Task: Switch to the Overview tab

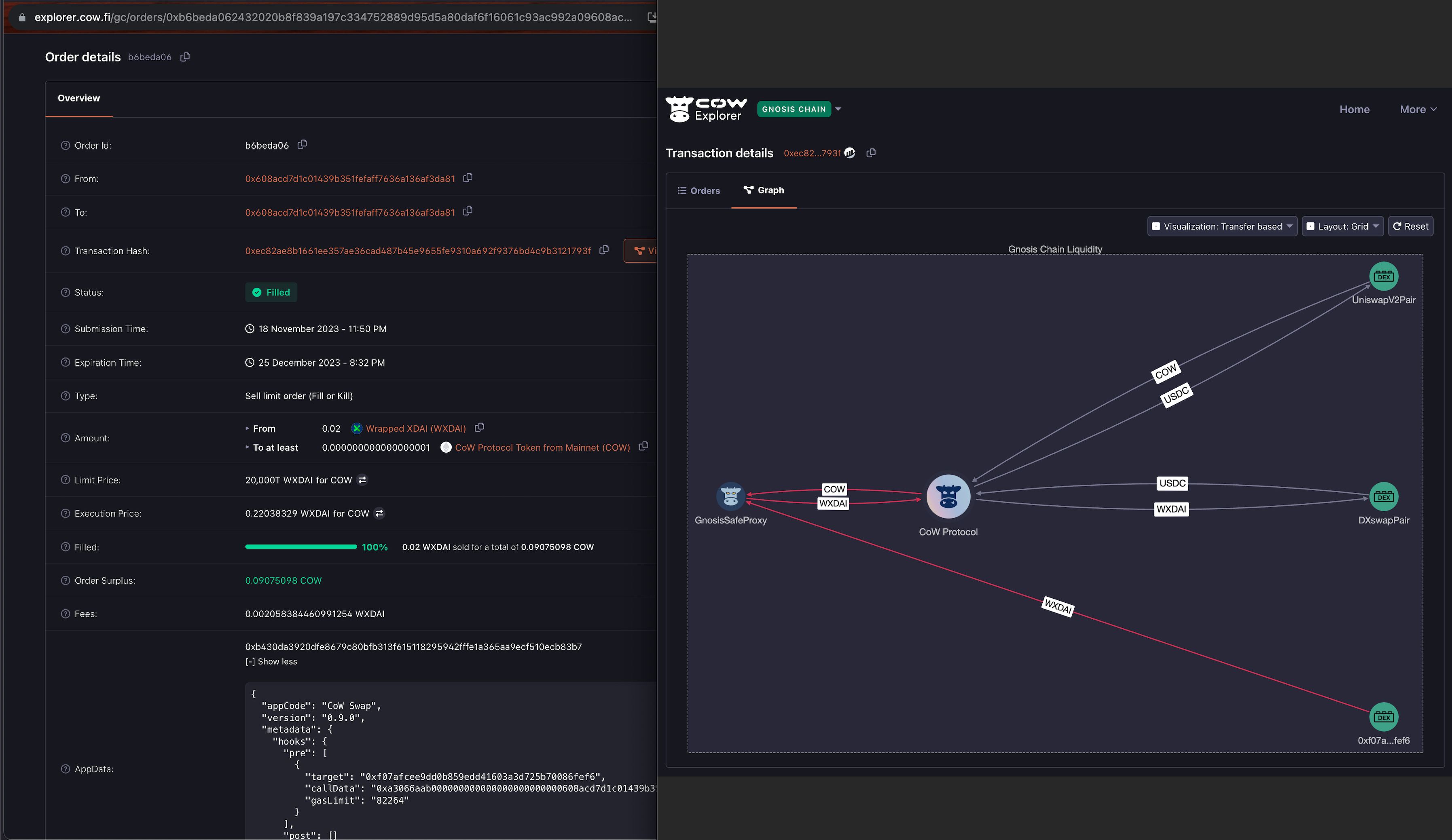Action: [79, 99]
